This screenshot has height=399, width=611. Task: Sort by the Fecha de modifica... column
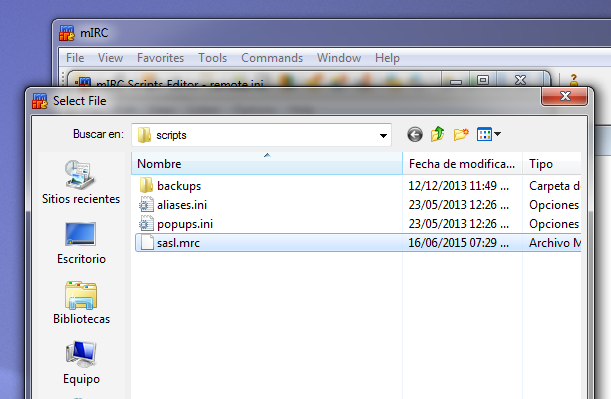(462, 164)
